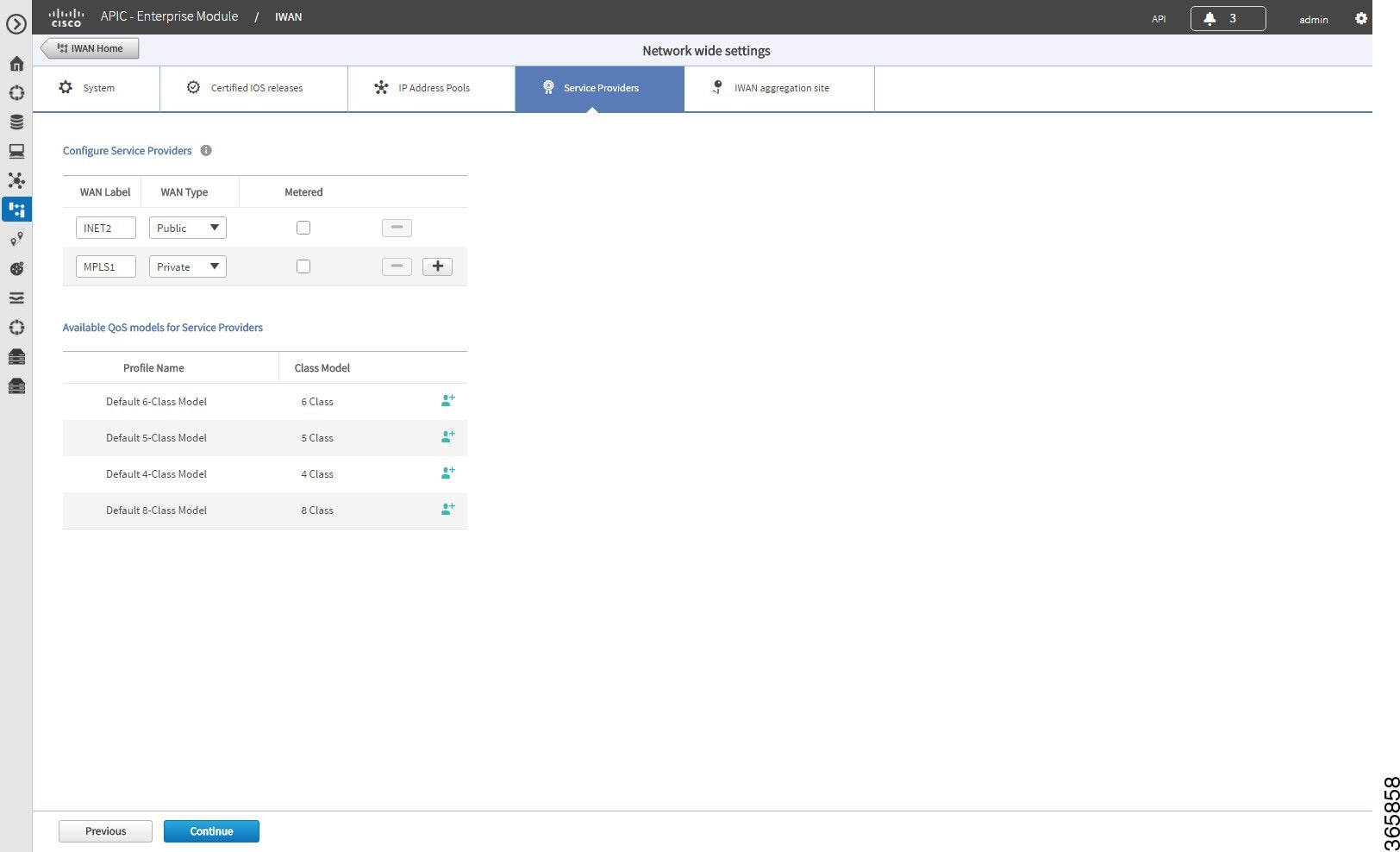Remove the INET2 provider row with minus button

click(x=397, y=228)
